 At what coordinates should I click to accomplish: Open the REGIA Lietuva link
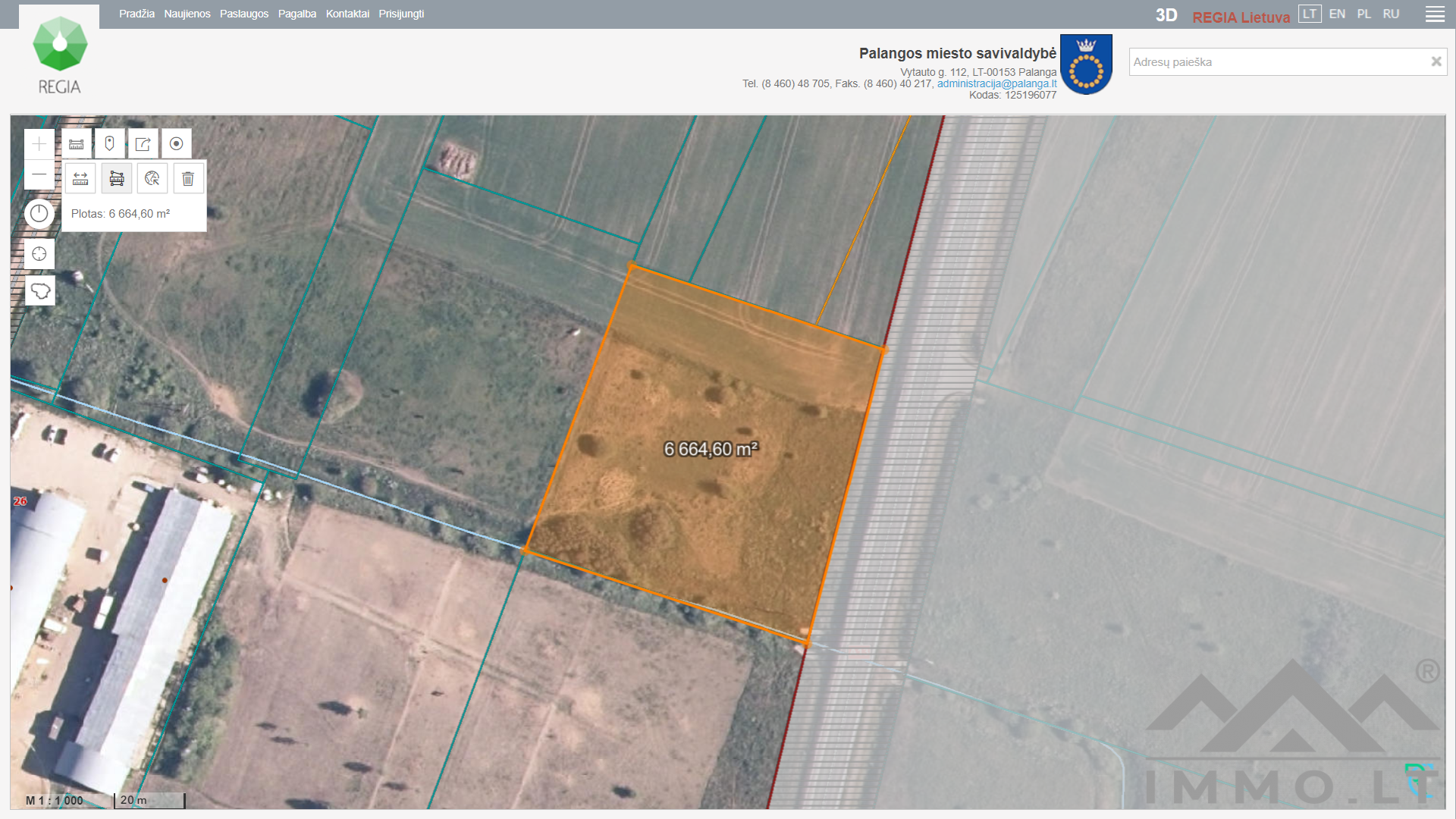pos(1241,17)
